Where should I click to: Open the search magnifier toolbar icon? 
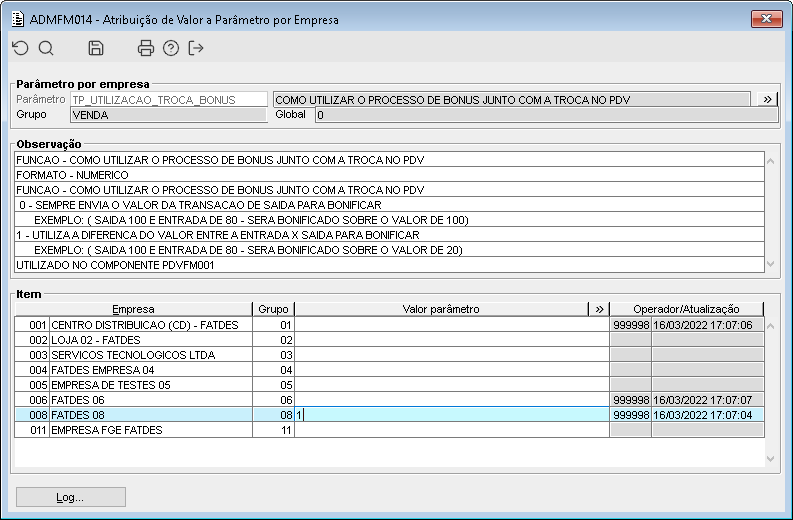(46, 49)
